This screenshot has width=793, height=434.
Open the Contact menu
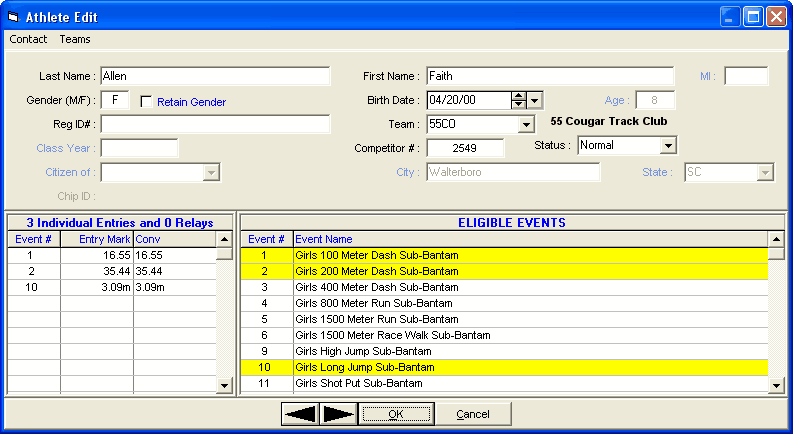28,39
